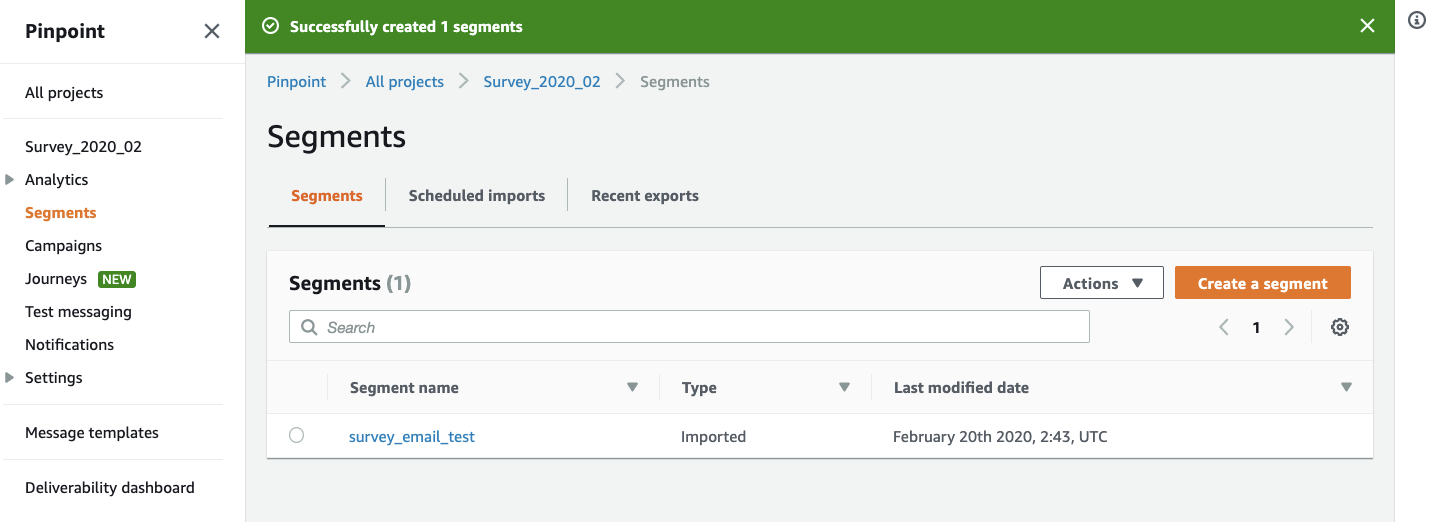1433x522 pixels.
Task: Click the February 20th 2020 date cell
Action: click(x=1000, y=436)
